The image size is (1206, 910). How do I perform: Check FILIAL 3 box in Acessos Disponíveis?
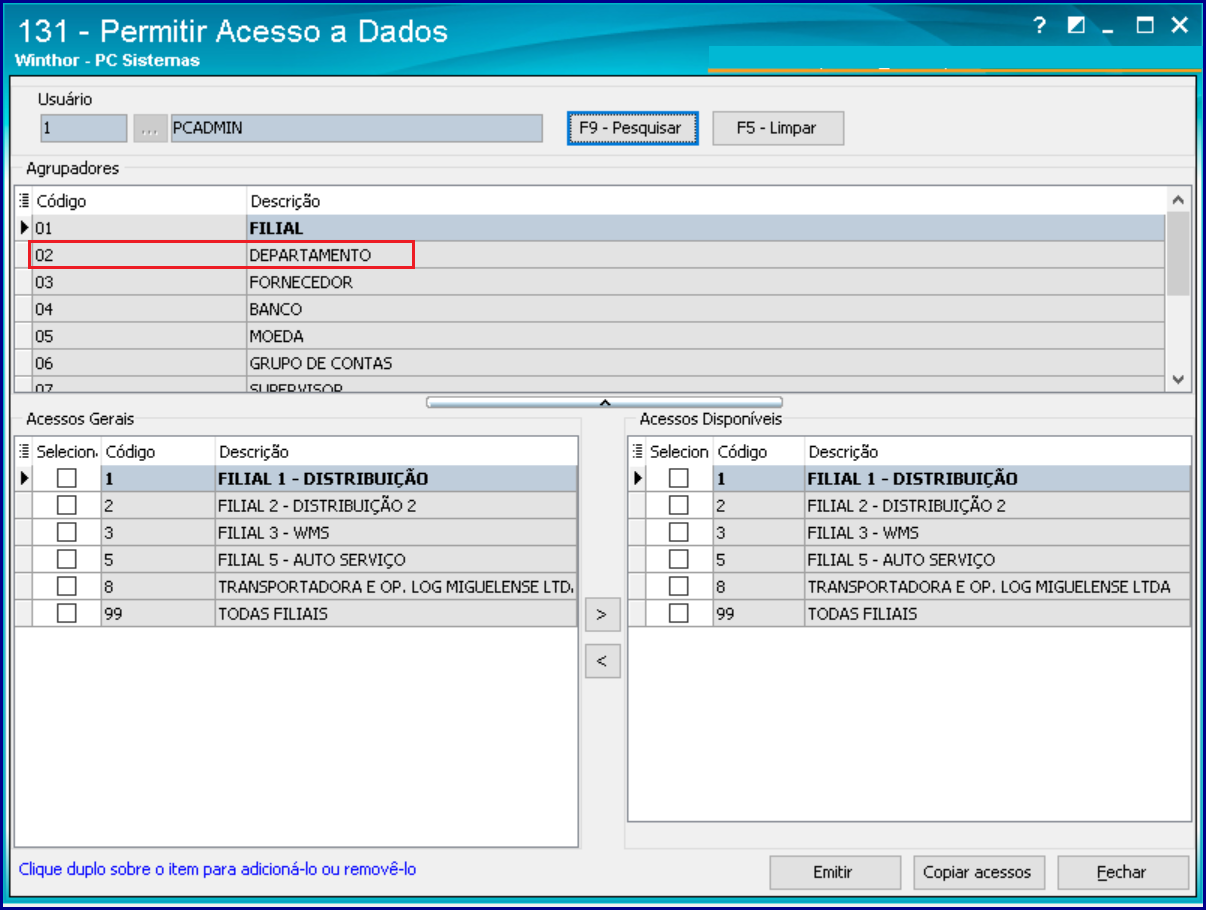pos(679,533)
